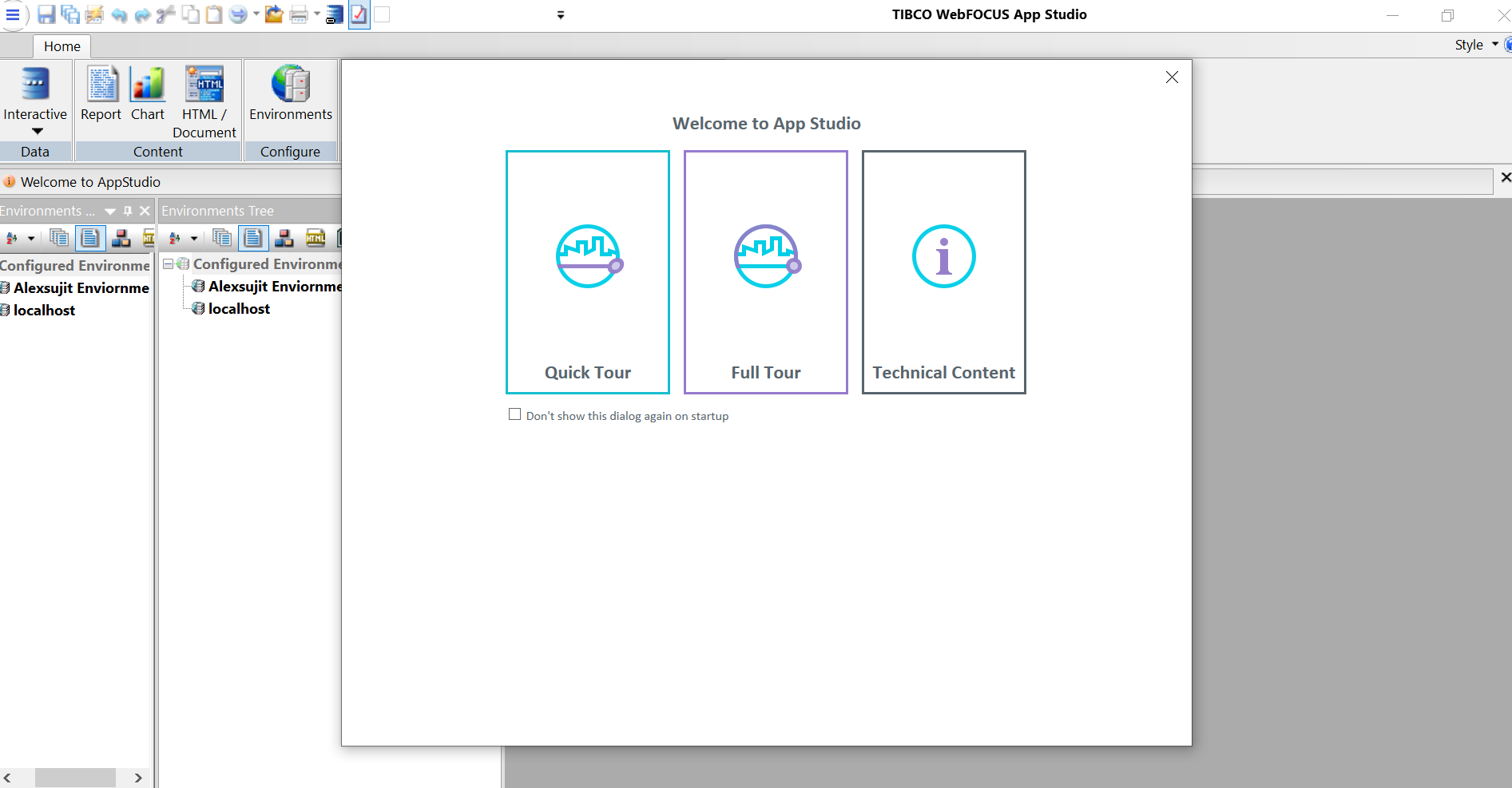The width and height of the screenshot is (1512, 788).
Task: Toggle the spell check button in the toolbar
Action: tap(358, 14)
